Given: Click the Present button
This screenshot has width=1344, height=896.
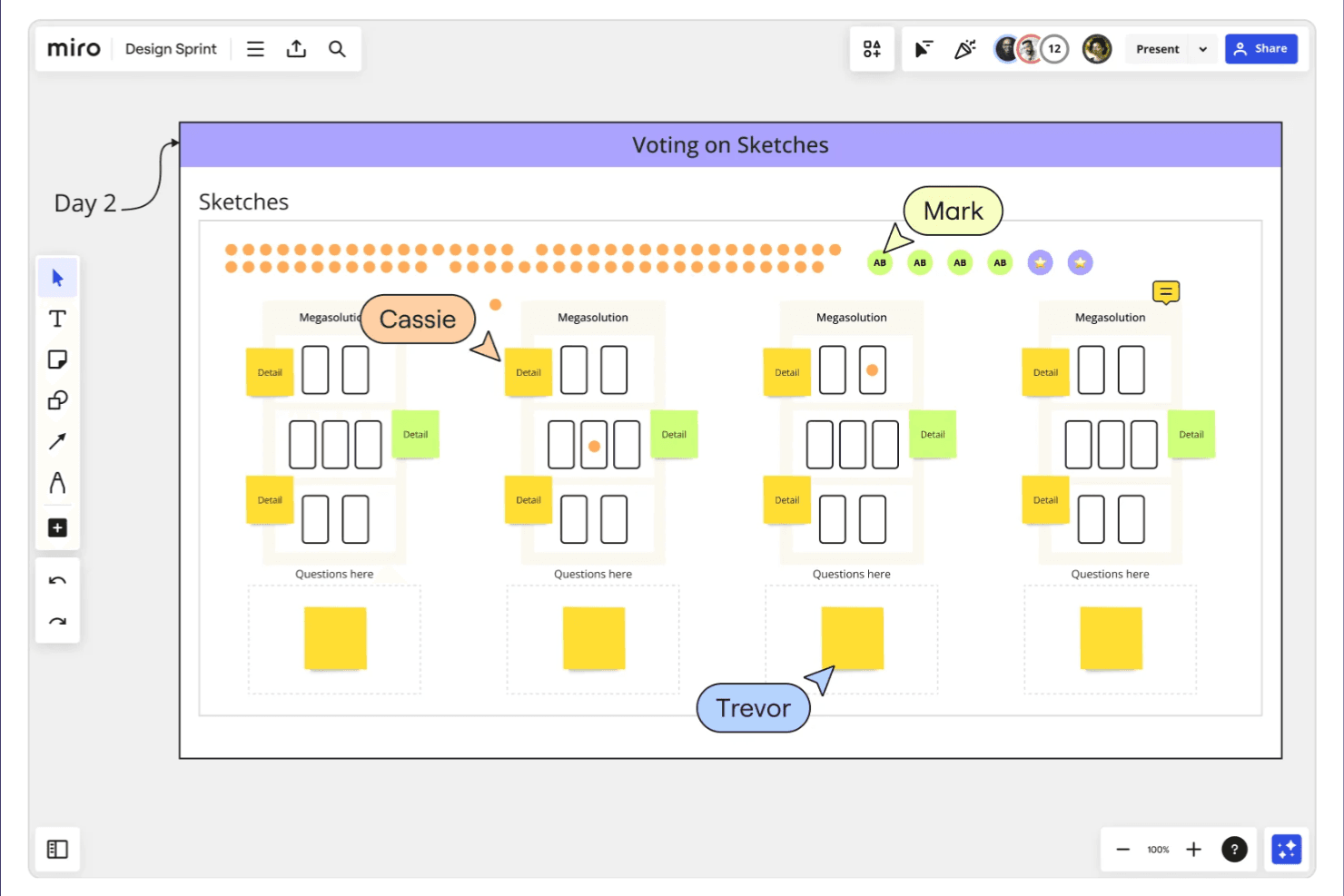Looking at the screenshot, I should click(1158, 49).
